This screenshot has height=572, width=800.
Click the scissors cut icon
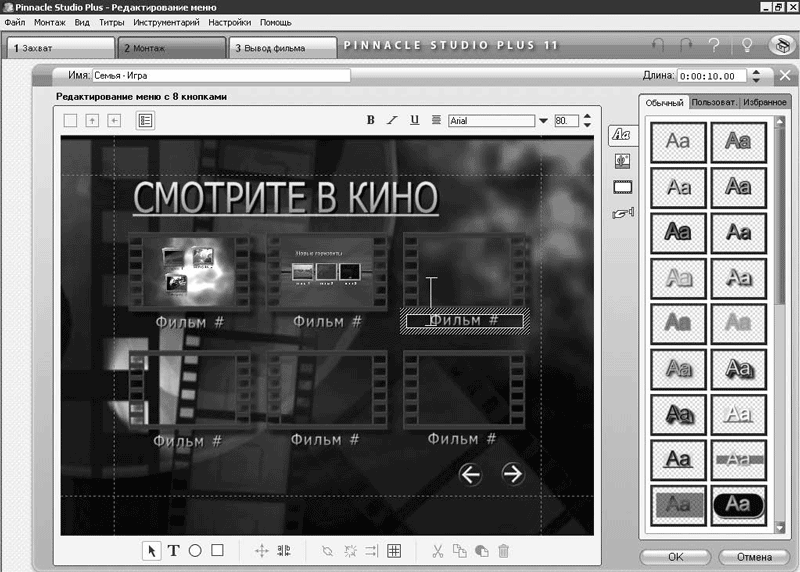pyautogui.click(x=437, y=550)
